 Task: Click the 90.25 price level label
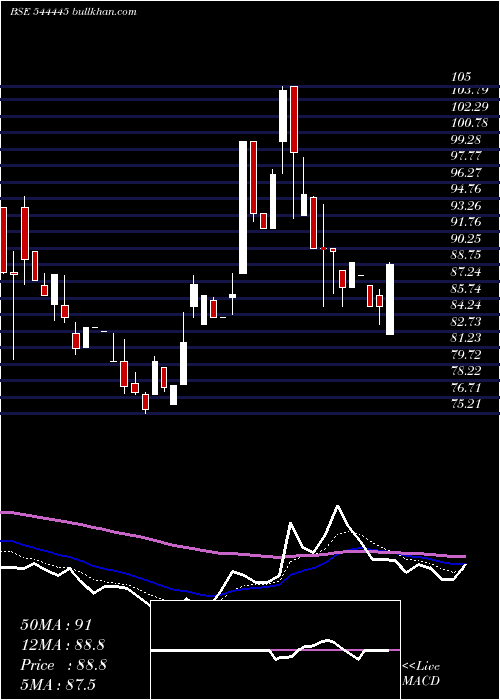point(466,238)
